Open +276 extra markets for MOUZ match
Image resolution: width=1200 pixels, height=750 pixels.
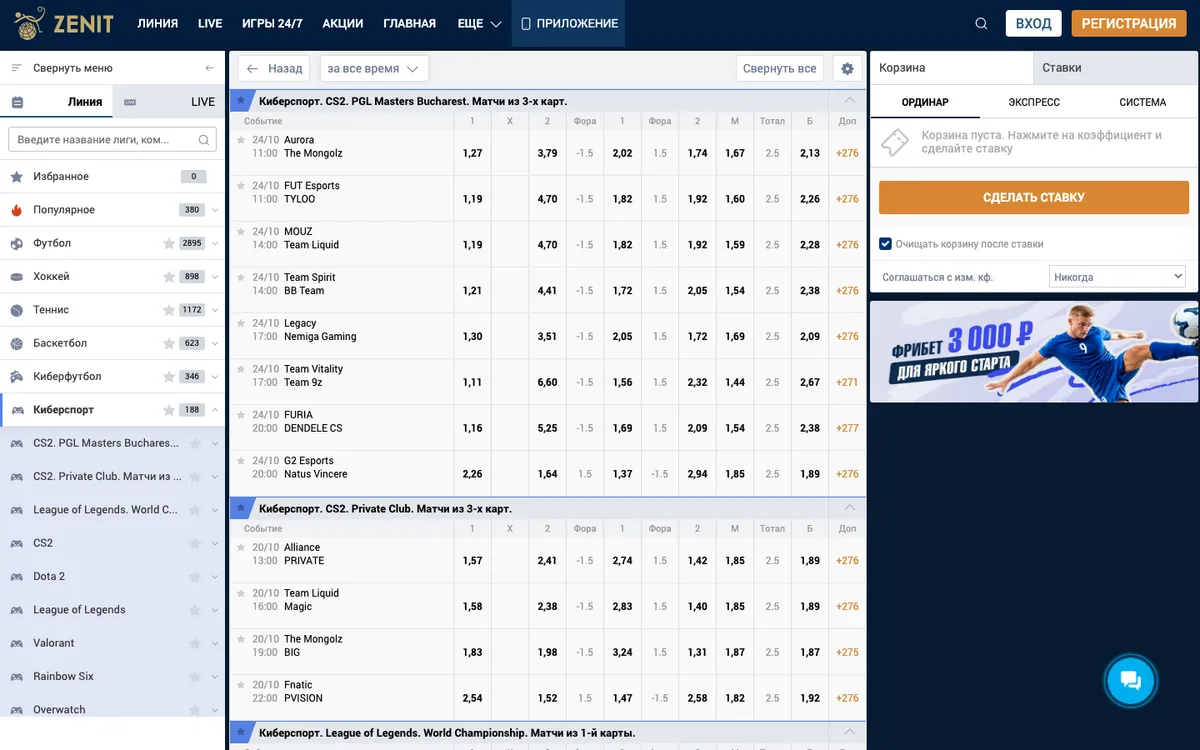(x=847, y=244)
